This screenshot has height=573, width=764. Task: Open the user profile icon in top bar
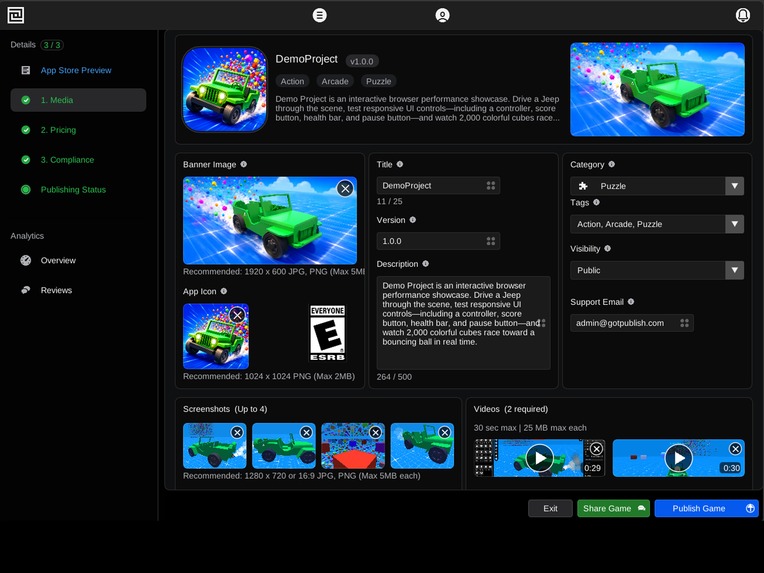[442, 15]
